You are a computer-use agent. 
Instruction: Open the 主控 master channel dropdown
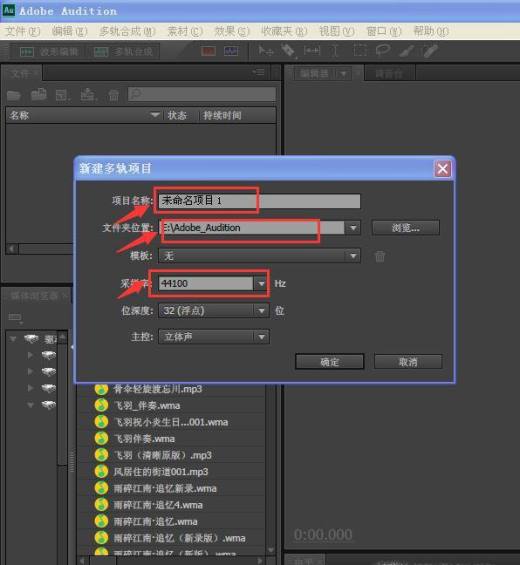214,337
